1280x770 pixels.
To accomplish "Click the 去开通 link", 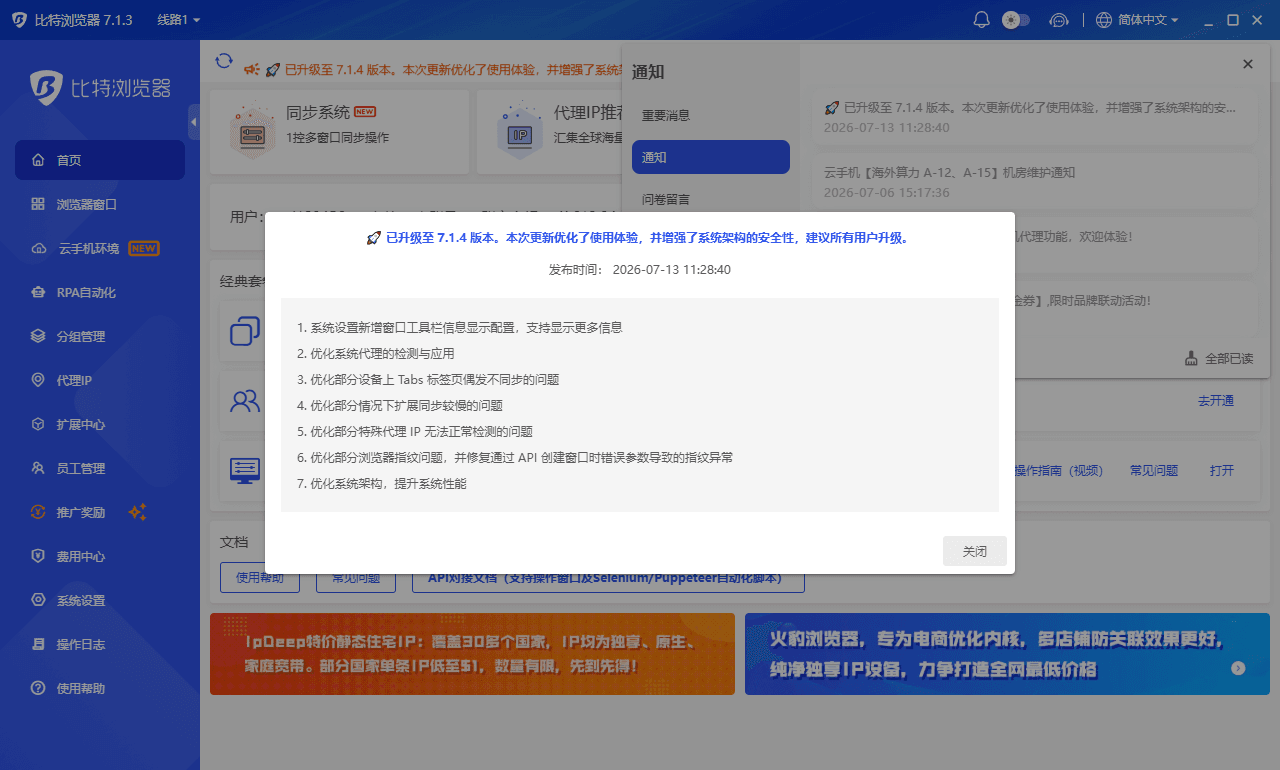I will pos(1216,401).
